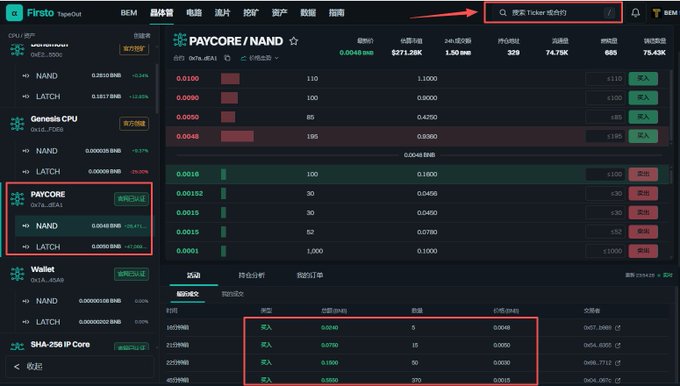Sell at the 0.0001 bid row
The image size is (680, 386).
pos(643,251)
